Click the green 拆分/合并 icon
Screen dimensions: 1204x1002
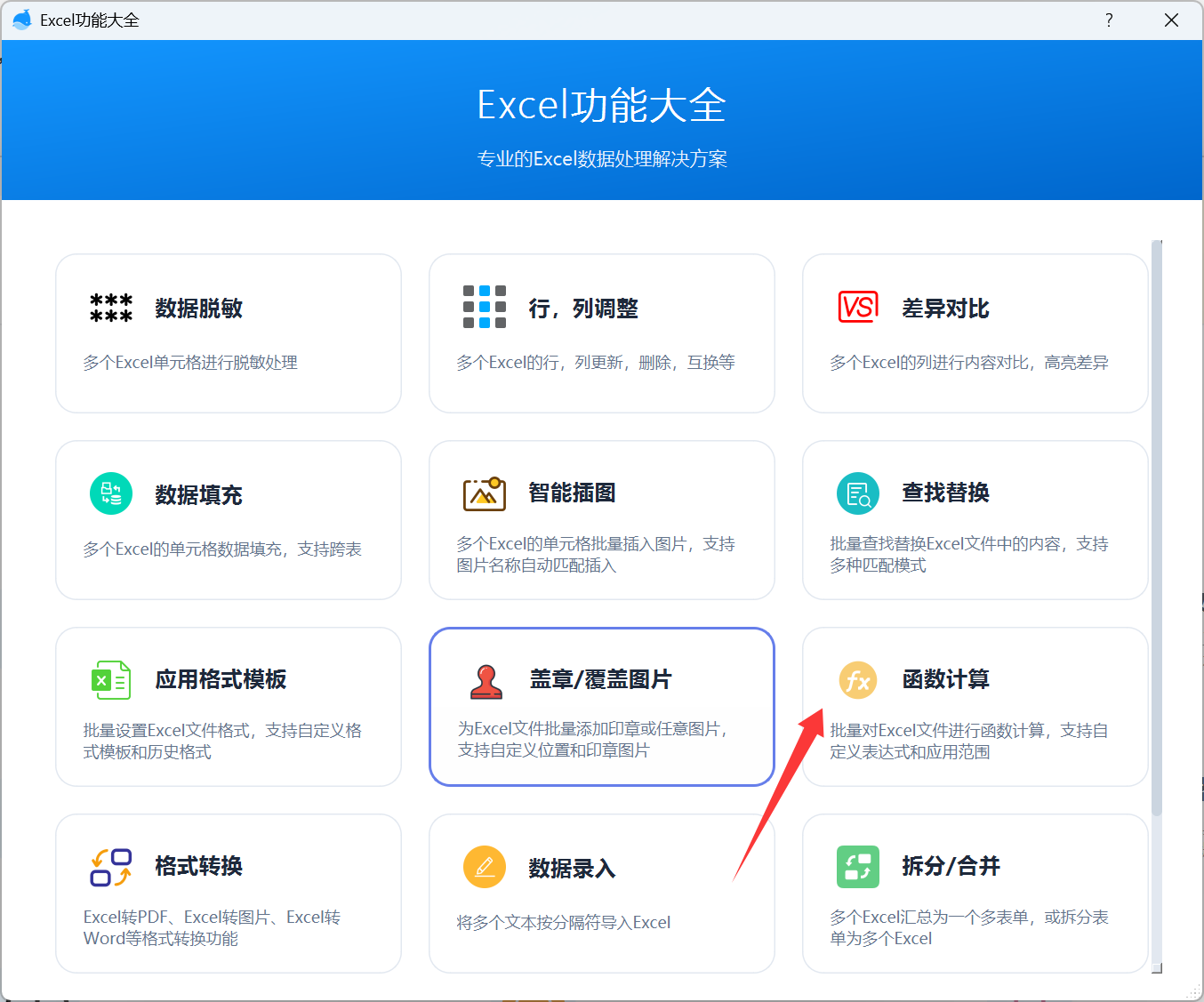point(858,867)
